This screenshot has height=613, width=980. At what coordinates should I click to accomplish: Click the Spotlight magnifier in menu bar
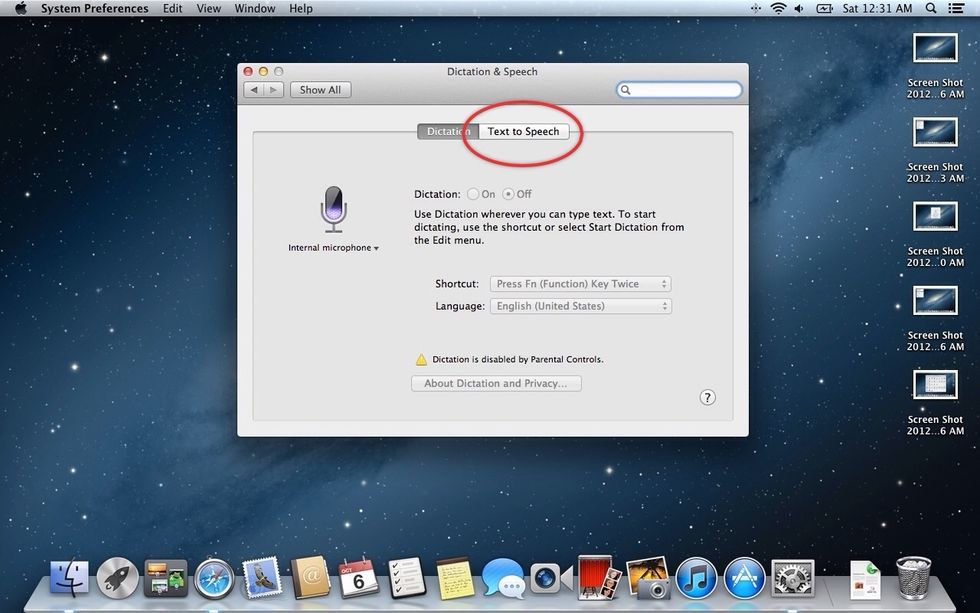931,8
